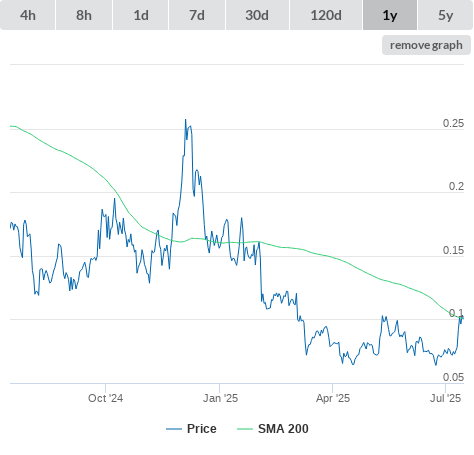
Task: Click the 0.25 y-axis value
Action: click(453, 123)
